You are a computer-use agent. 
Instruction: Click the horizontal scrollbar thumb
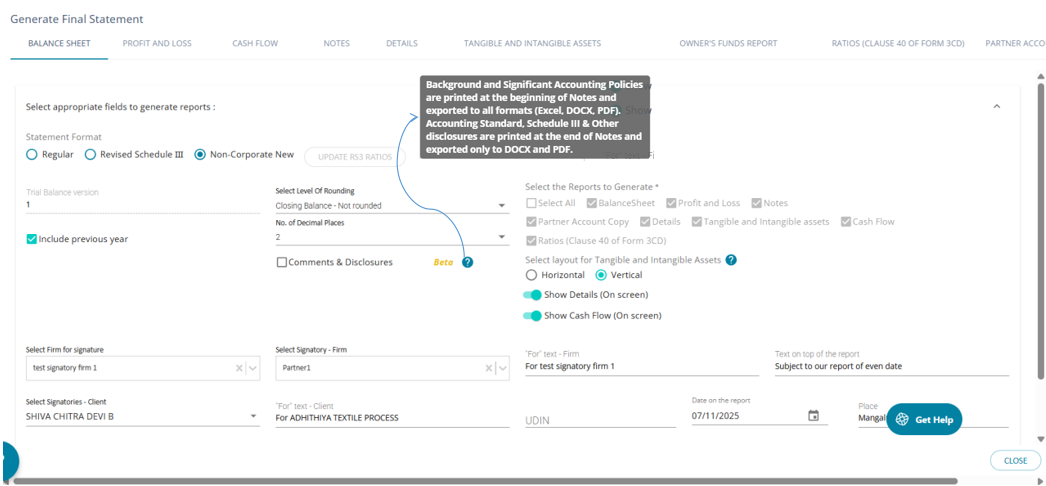[x=485, y=481]
